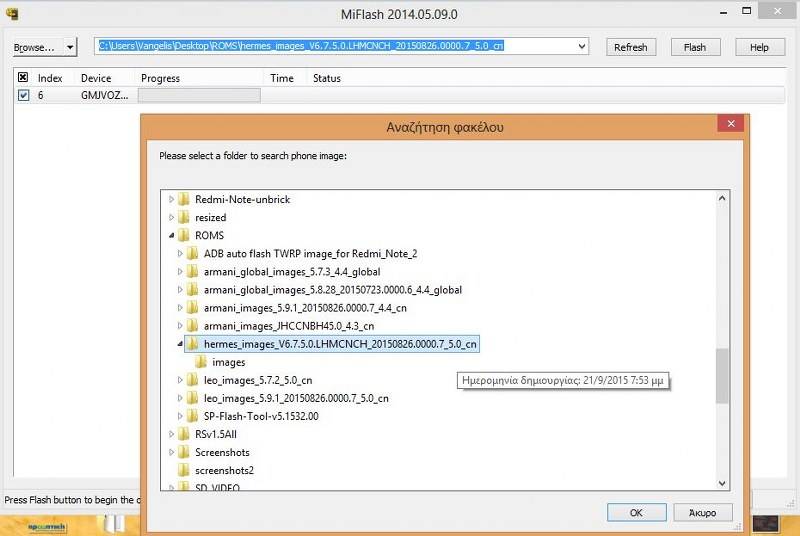Open the ROM path combo box dropdown
The height and width of the screenshot is (536, 800).
582,46
